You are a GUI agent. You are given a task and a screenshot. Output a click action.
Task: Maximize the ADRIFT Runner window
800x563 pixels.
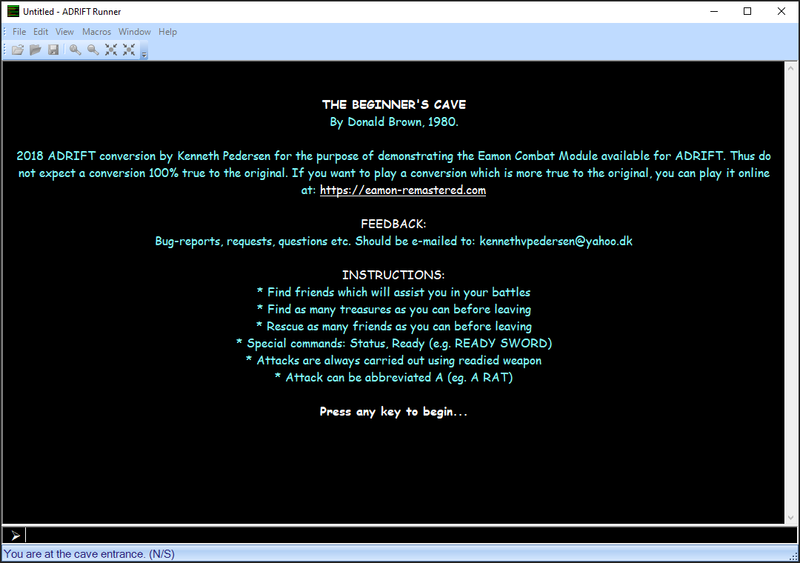coord(747,11)
